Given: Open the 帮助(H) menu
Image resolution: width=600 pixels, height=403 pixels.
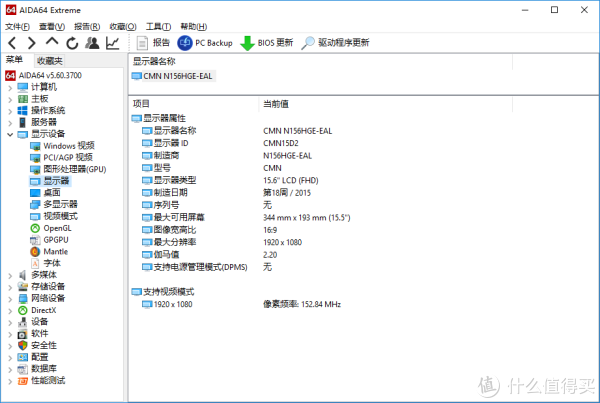Looking at the screenshot, I should pos(194,26).
